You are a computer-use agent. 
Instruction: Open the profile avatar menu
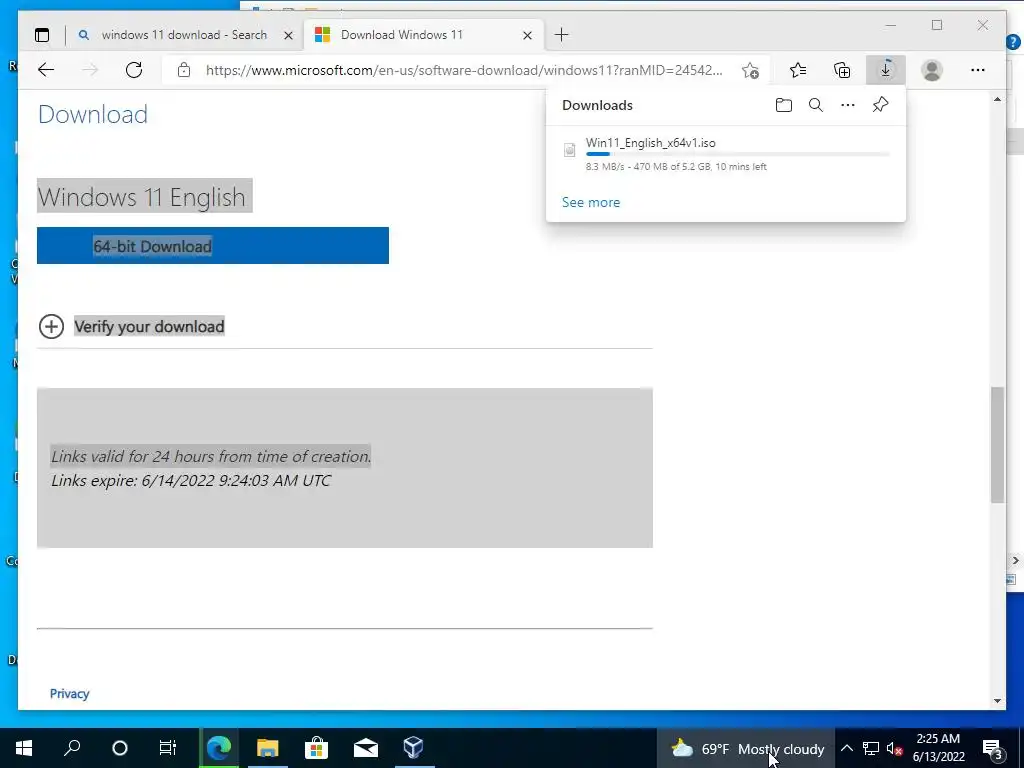932,70
